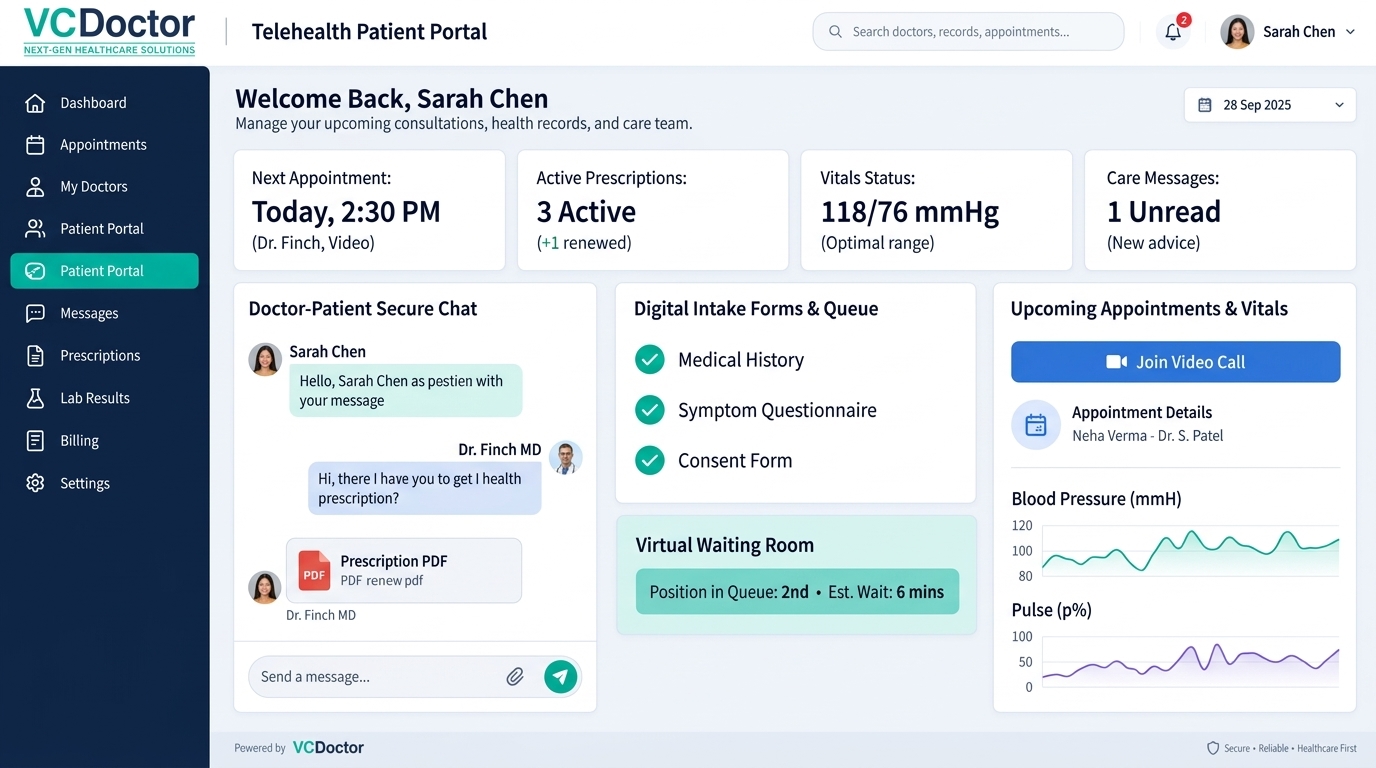Open the 28 Sep 2025 date dropdown

click(x=1270, y=105)
